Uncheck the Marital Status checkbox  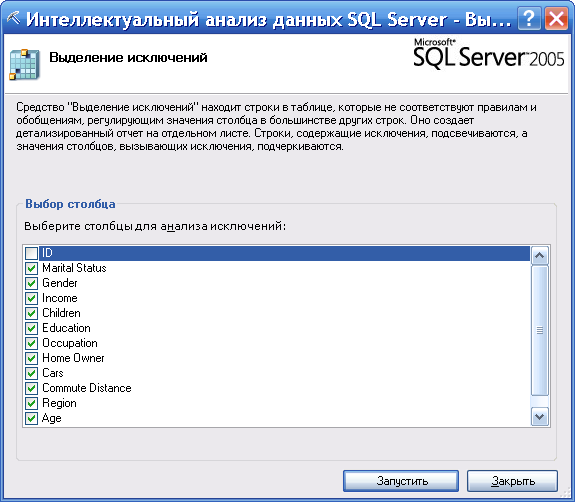(x=32, y=268)
